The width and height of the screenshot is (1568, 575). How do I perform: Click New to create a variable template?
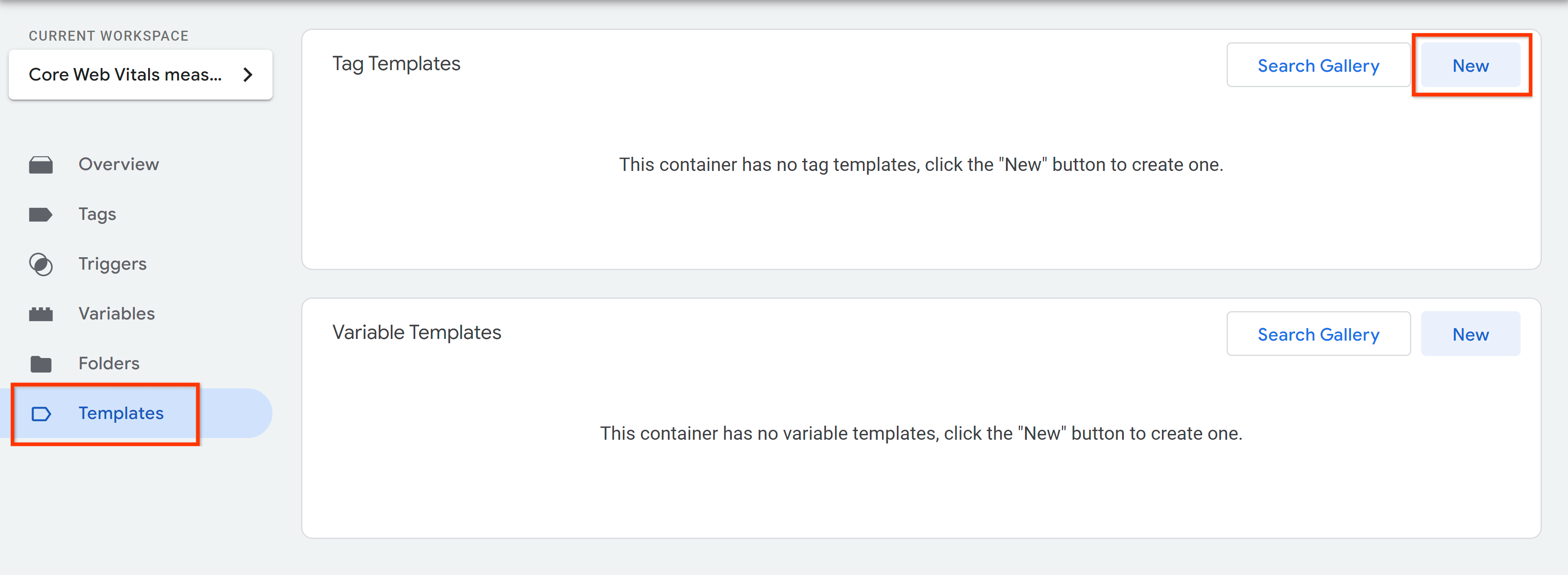click(1469, 334)
